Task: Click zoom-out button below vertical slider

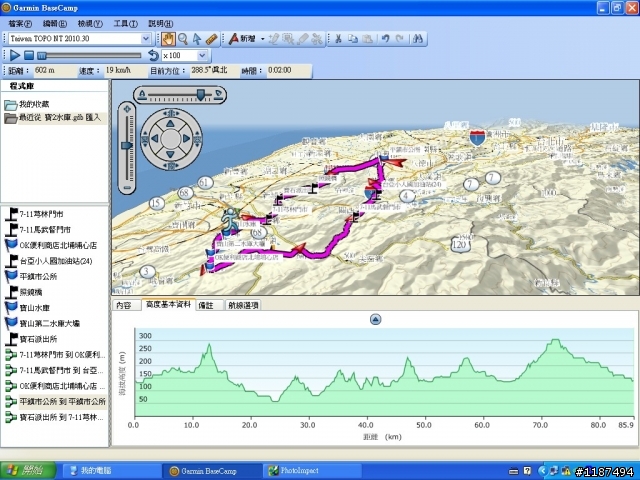Action: [x=127, y=188]
